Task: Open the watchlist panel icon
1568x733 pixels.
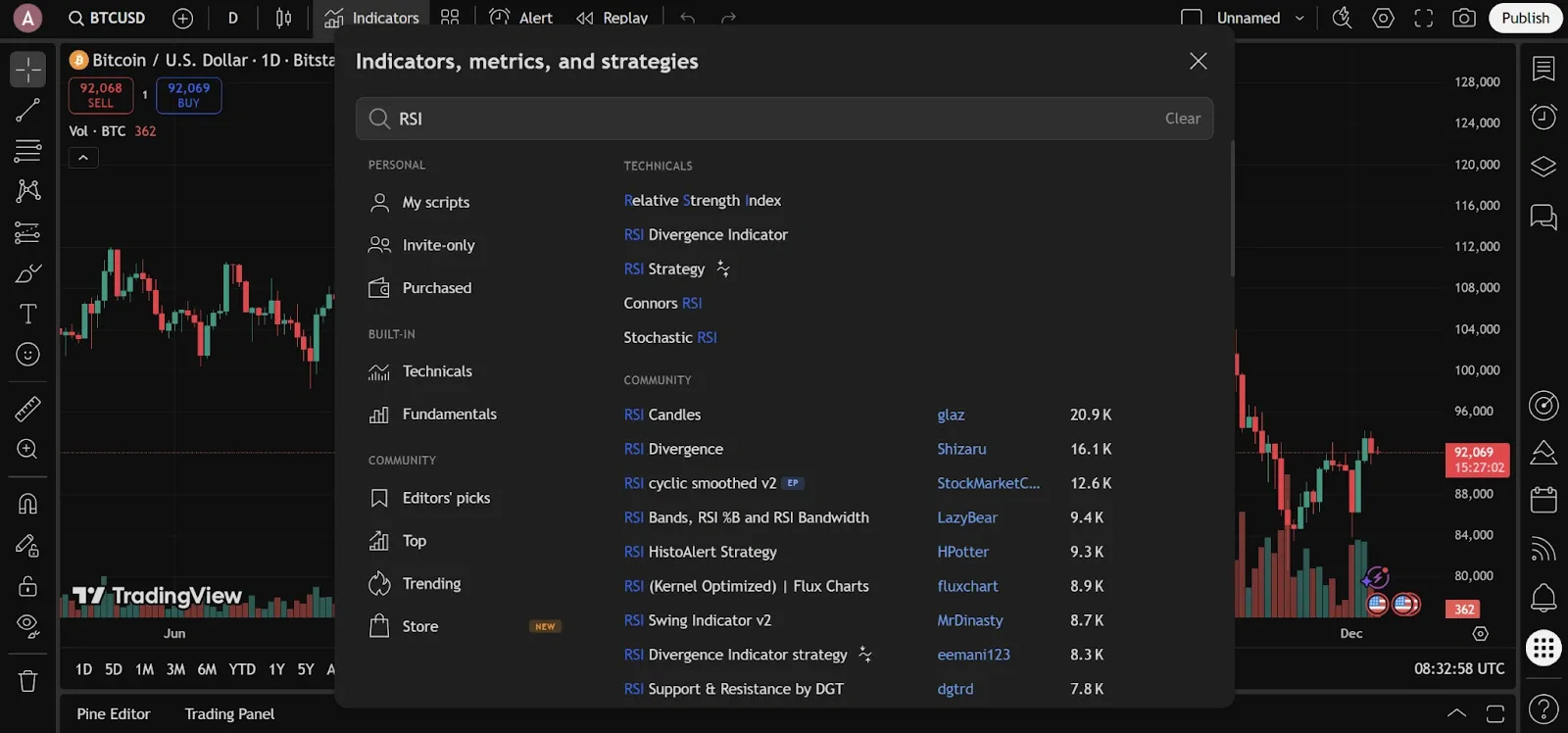Action: [1543, 69]
